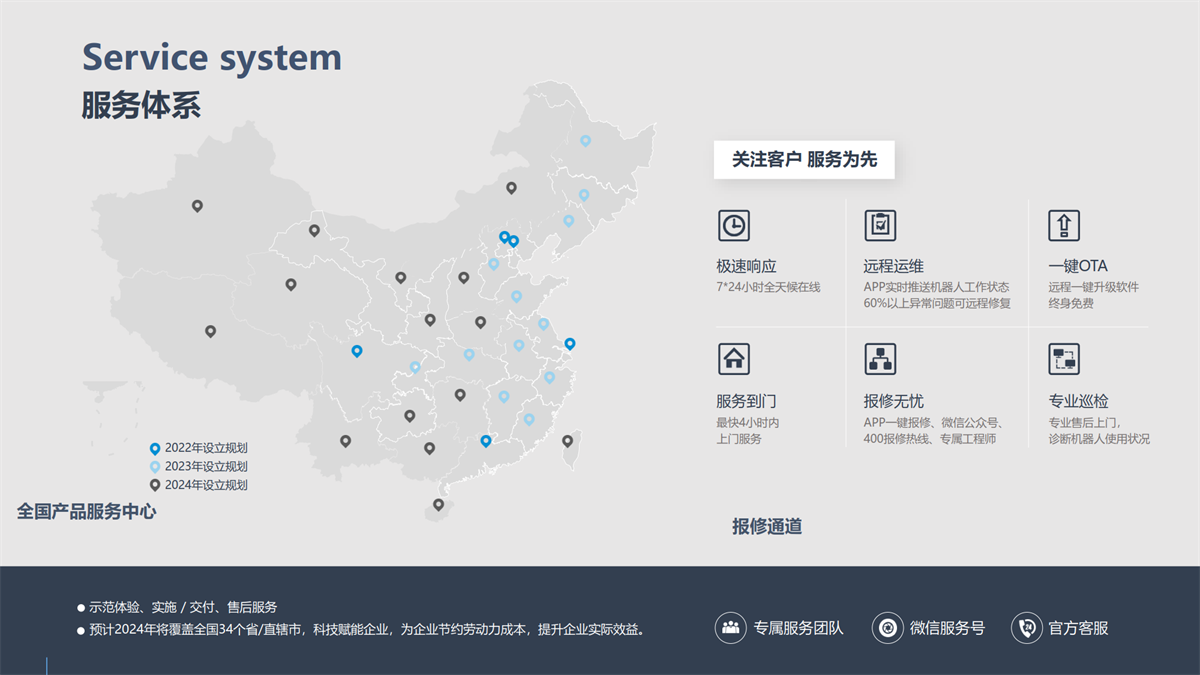Select the light-blue 2023年设立规划 legend marker
The width and height of the screenshot is (1200, 675).
tap(155, 467)
